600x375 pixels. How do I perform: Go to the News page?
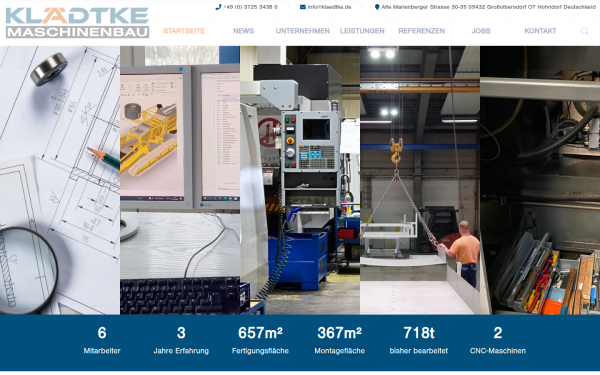[243, 31]
